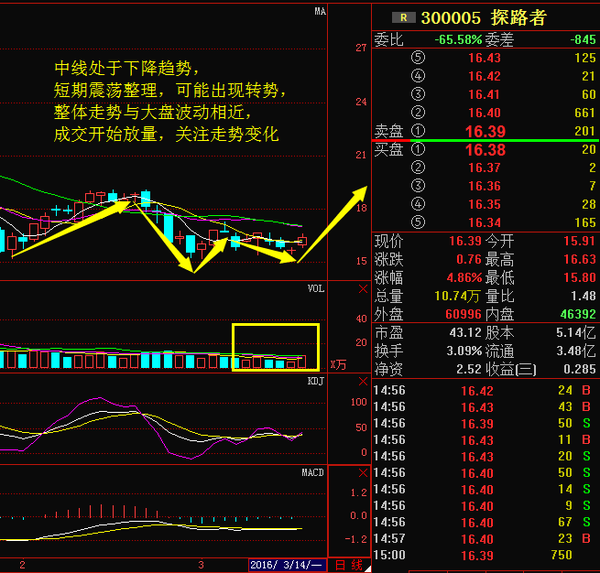Select sell level ④ price 16.42
600x573 pixels.
coord(484,76)
